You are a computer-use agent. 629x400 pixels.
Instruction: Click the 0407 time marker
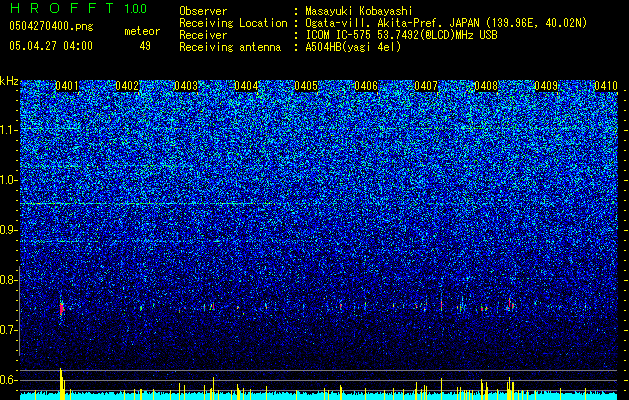coord(426,86)
